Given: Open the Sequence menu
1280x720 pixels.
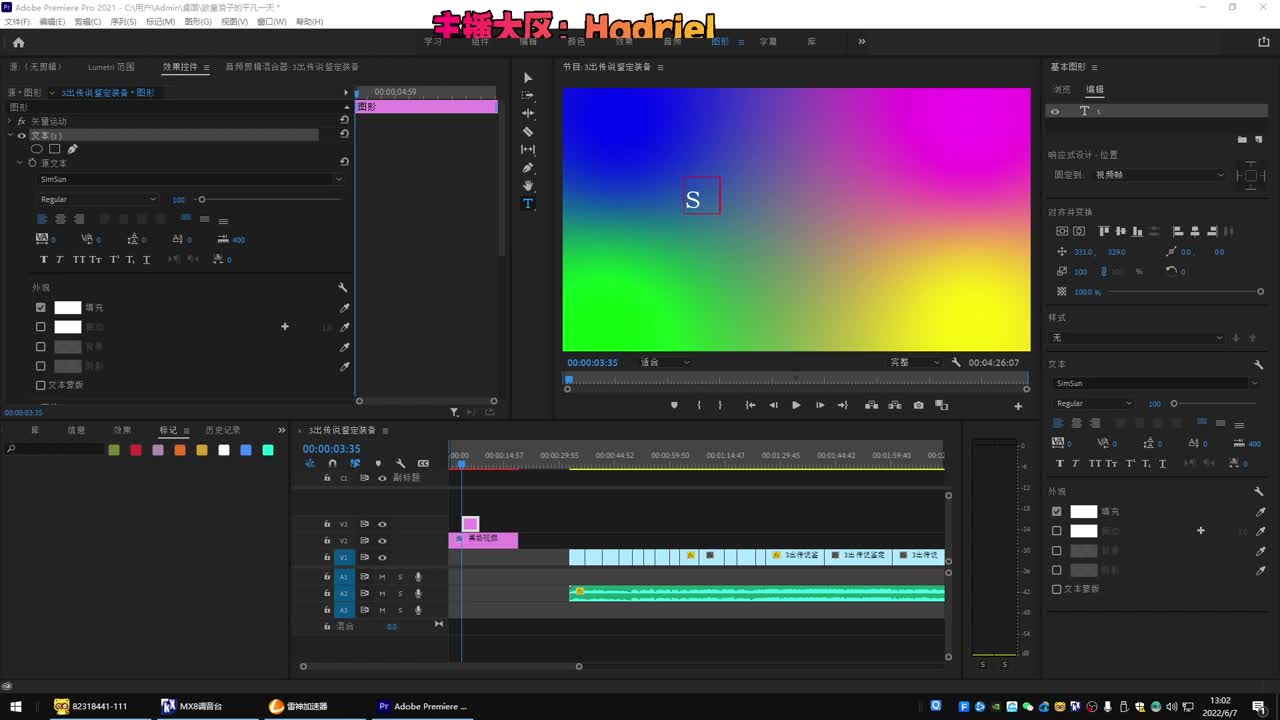Looking at the screenshot, I should click(123, 21).
